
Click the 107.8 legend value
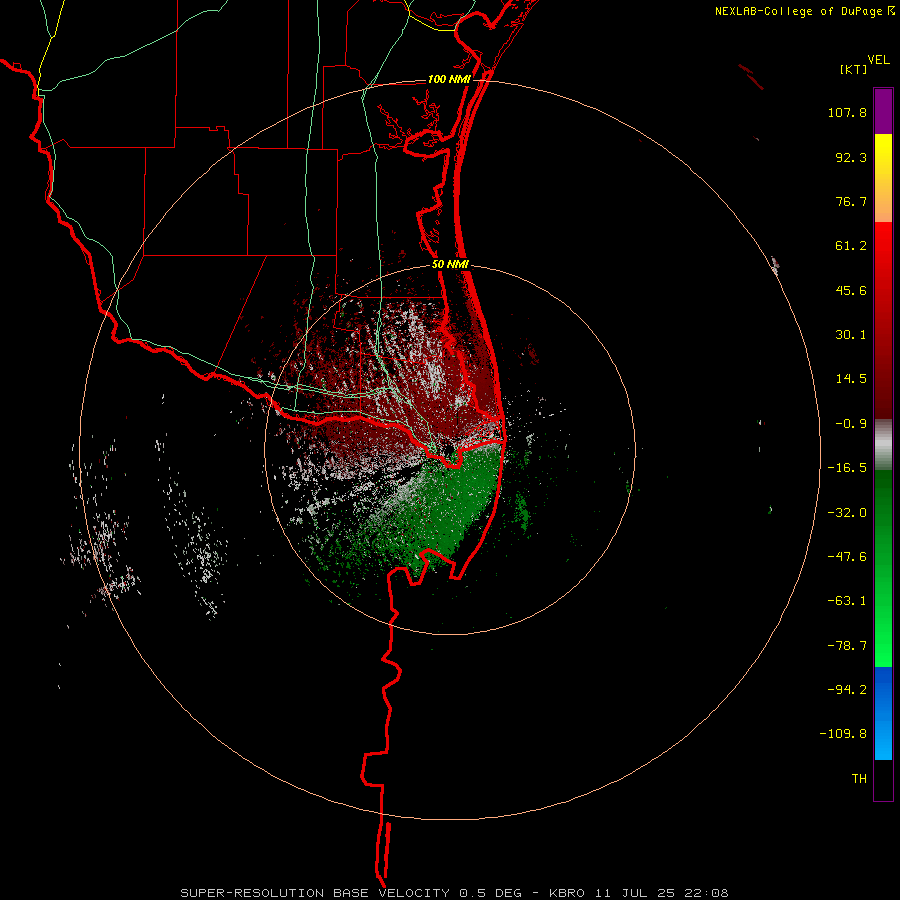tap(847, 112)
